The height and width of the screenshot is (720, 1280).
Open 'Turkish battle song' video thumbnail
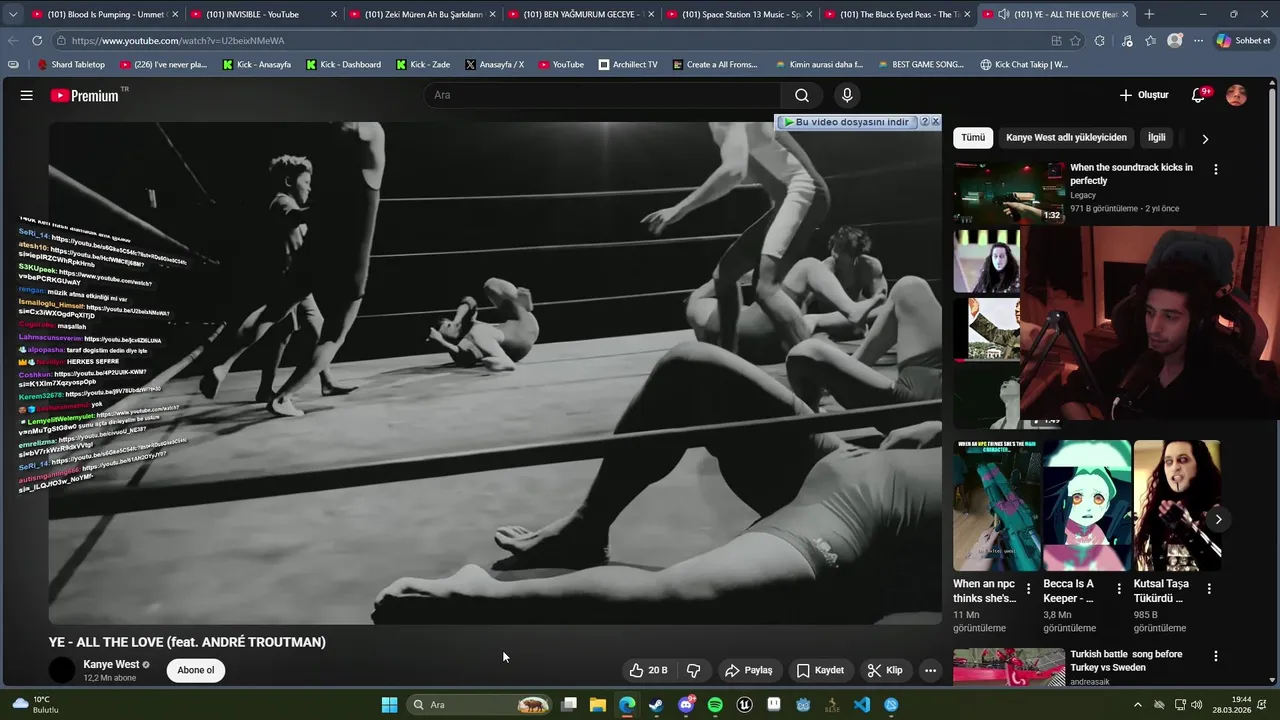tap(1008, 667)
